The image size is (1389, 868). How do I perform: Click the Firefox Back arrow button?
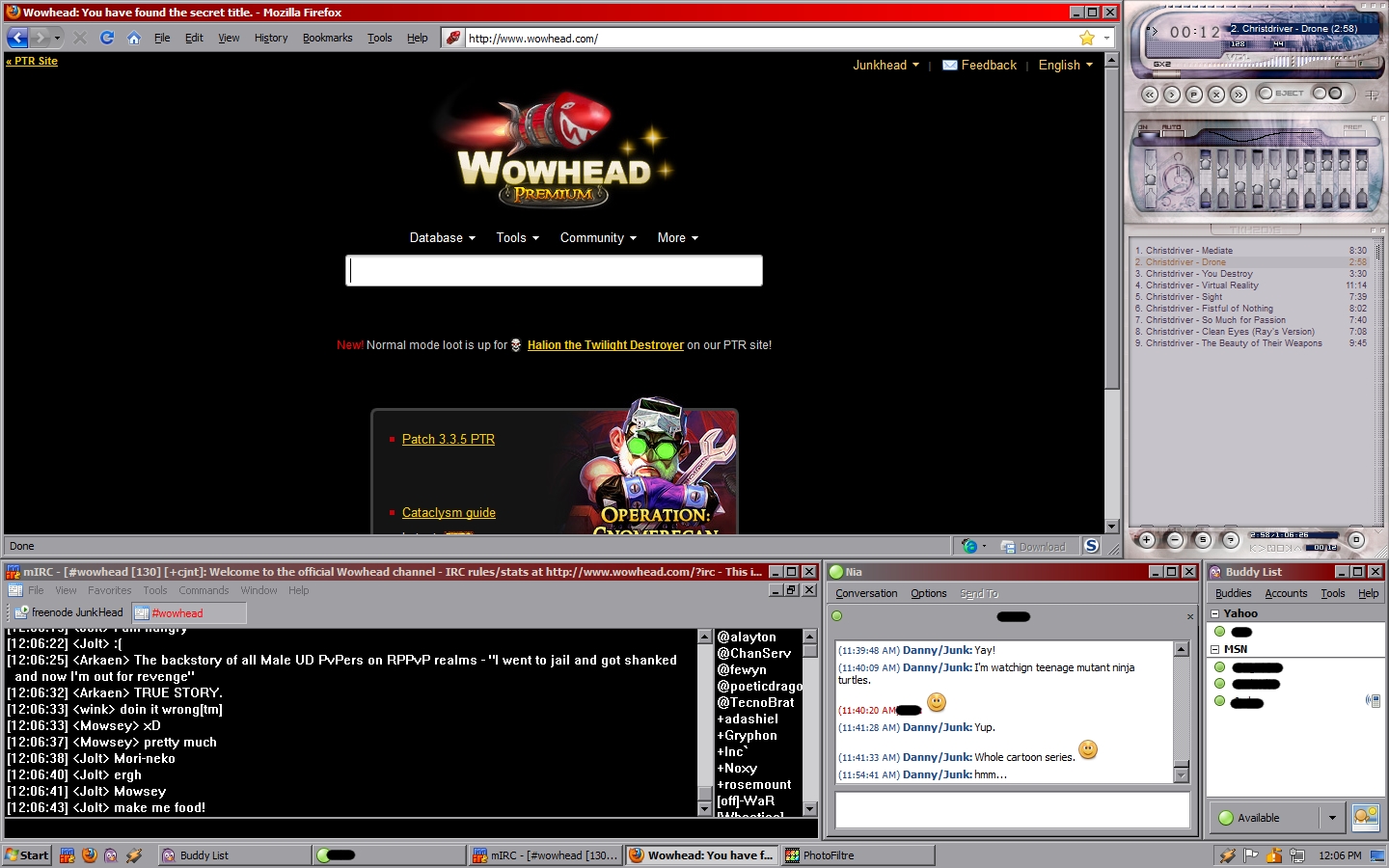(17, 38)
